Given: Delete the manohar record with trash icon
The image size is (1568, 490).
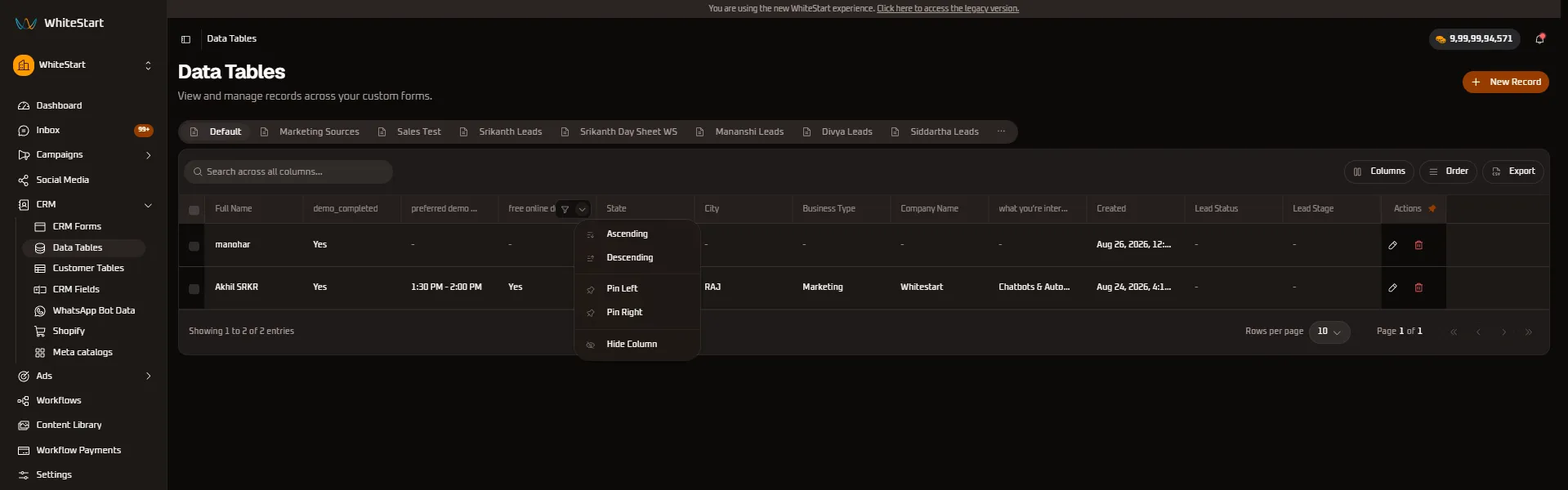Looking at the screenshot, I should 1418,245.
